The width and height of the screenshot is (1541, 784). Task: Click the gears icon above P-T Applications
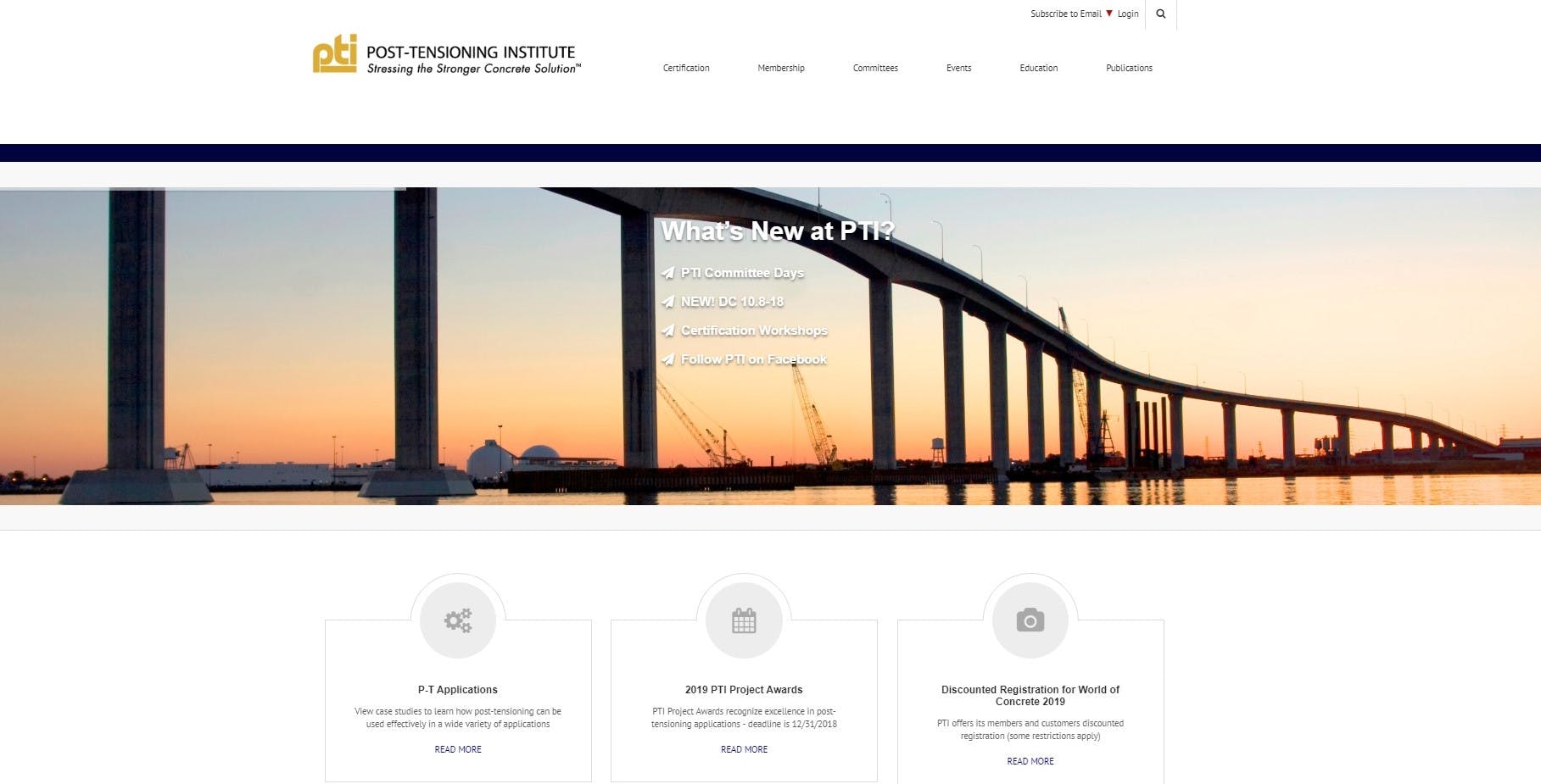(458, 619)
